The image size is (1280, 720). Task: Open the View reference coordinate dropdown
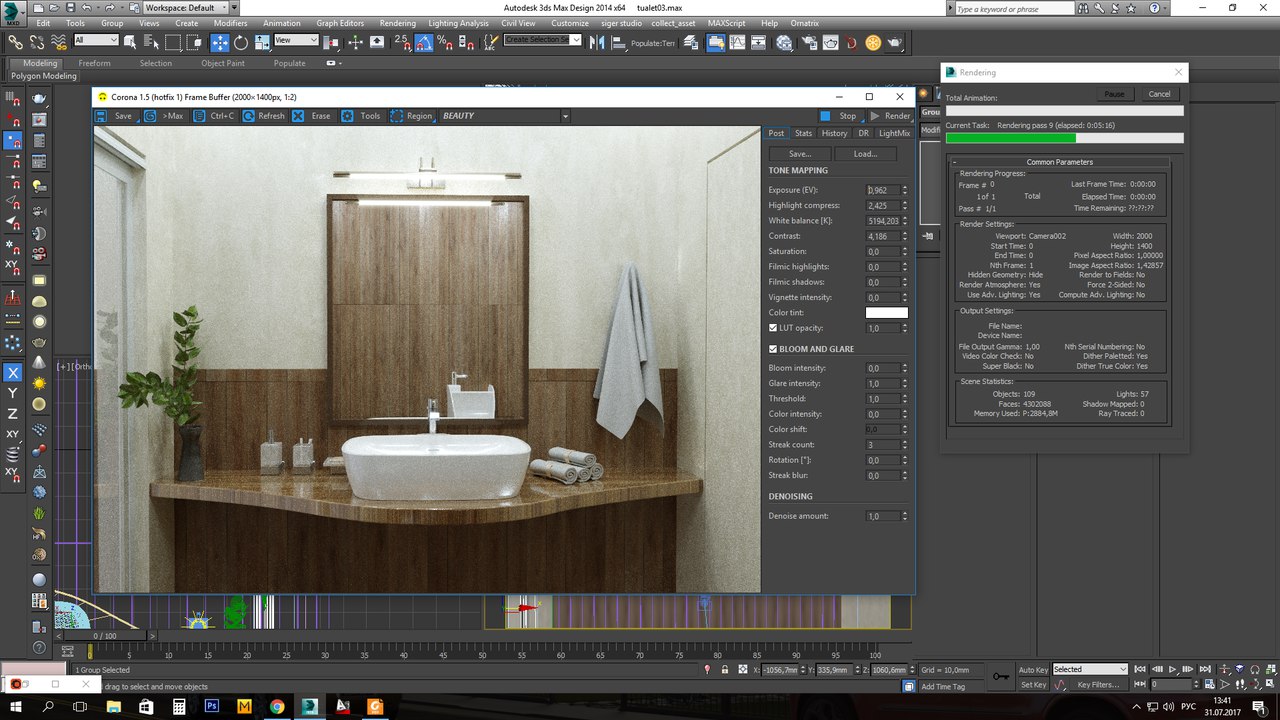tap(296, 41)
